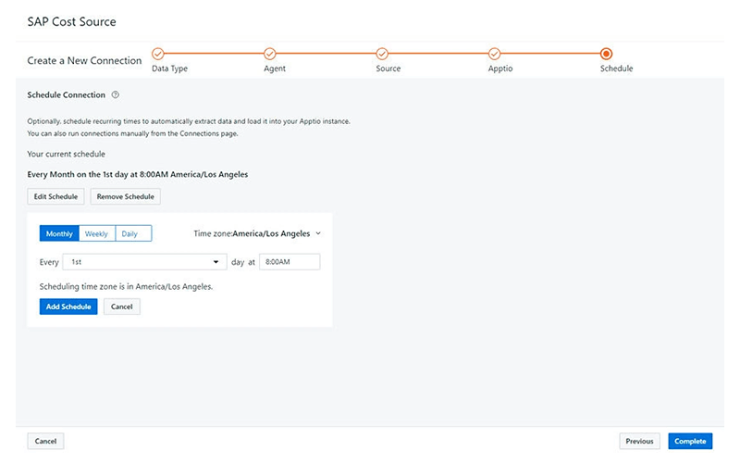Open help icon next to Schedule Connection

[115, 95]
